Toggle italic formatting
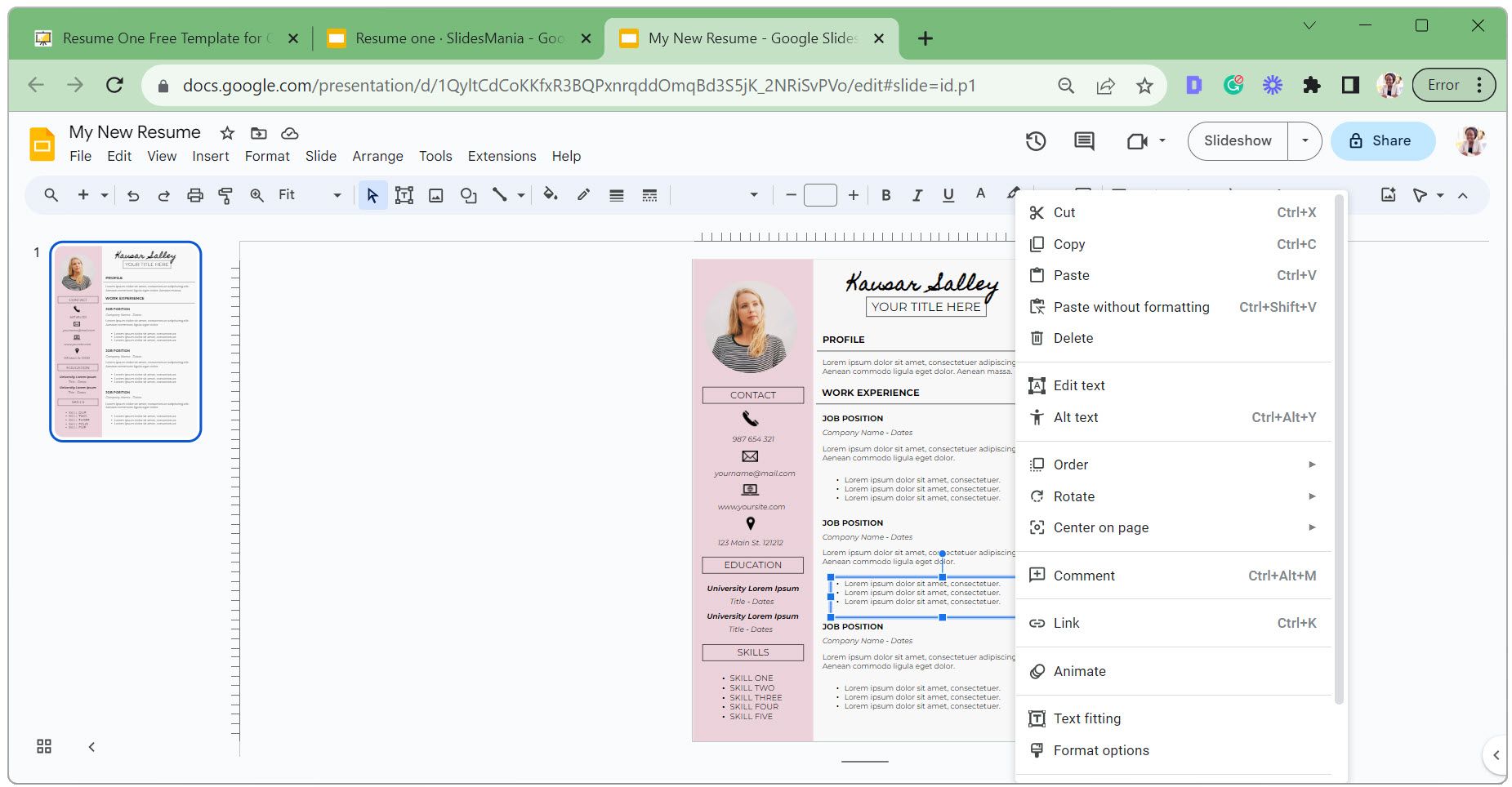1512x787 pixels. click(x=917, y=195)
